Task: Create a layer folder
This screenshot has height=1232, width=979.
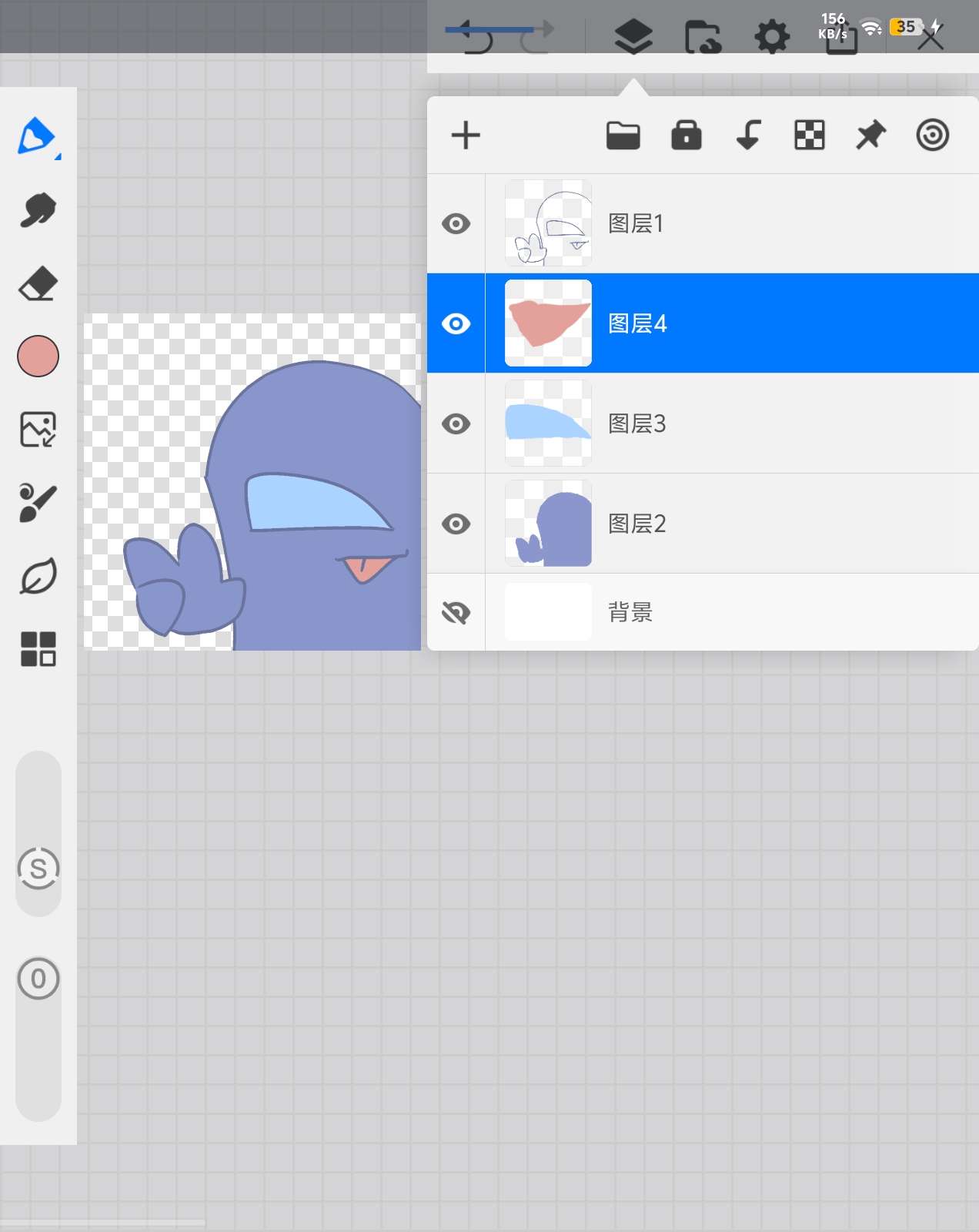Action: [x=623, y=136]
